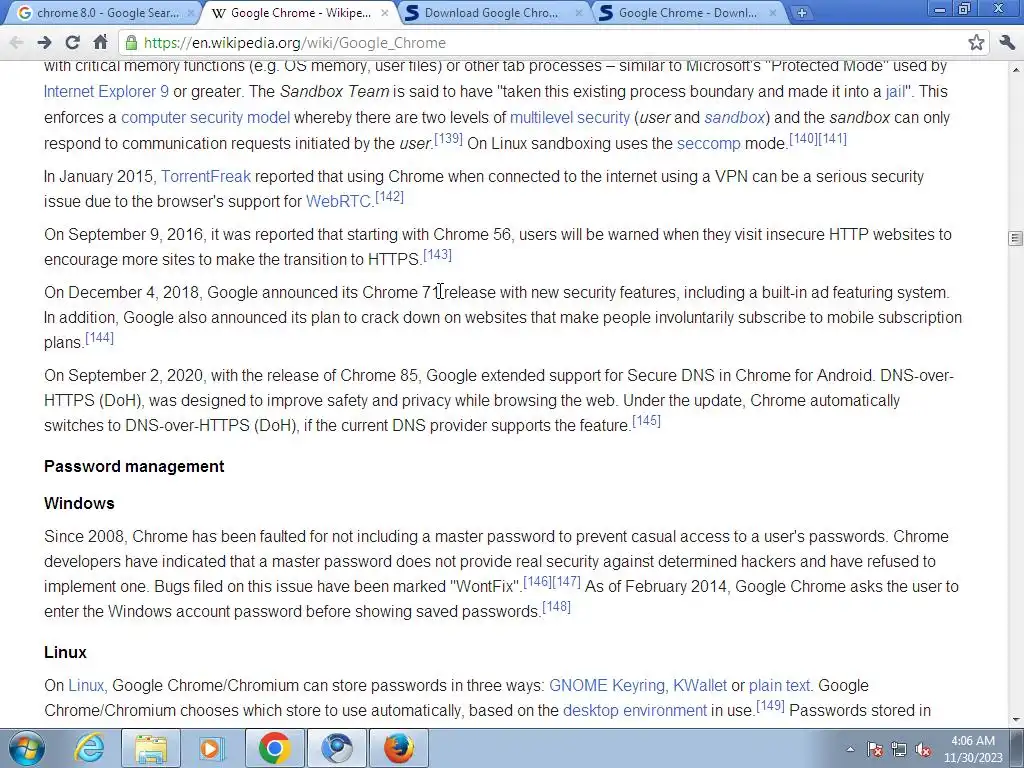Follow the WebRTC link
Screen dimensions: 1024x768
pyautogui.click(x=338, y=201)
